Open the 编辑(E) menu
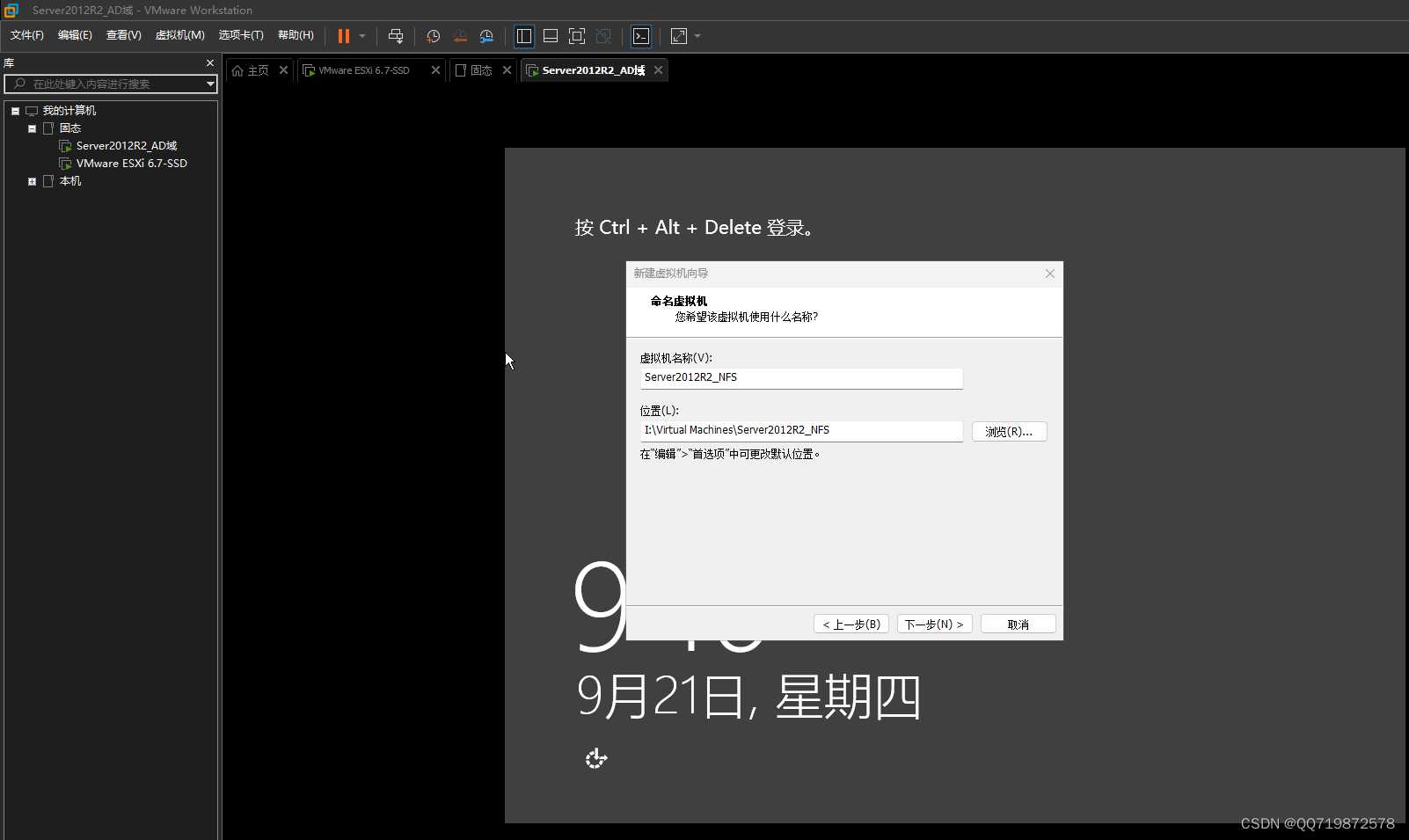1409x840 pixels. [75, 35]
